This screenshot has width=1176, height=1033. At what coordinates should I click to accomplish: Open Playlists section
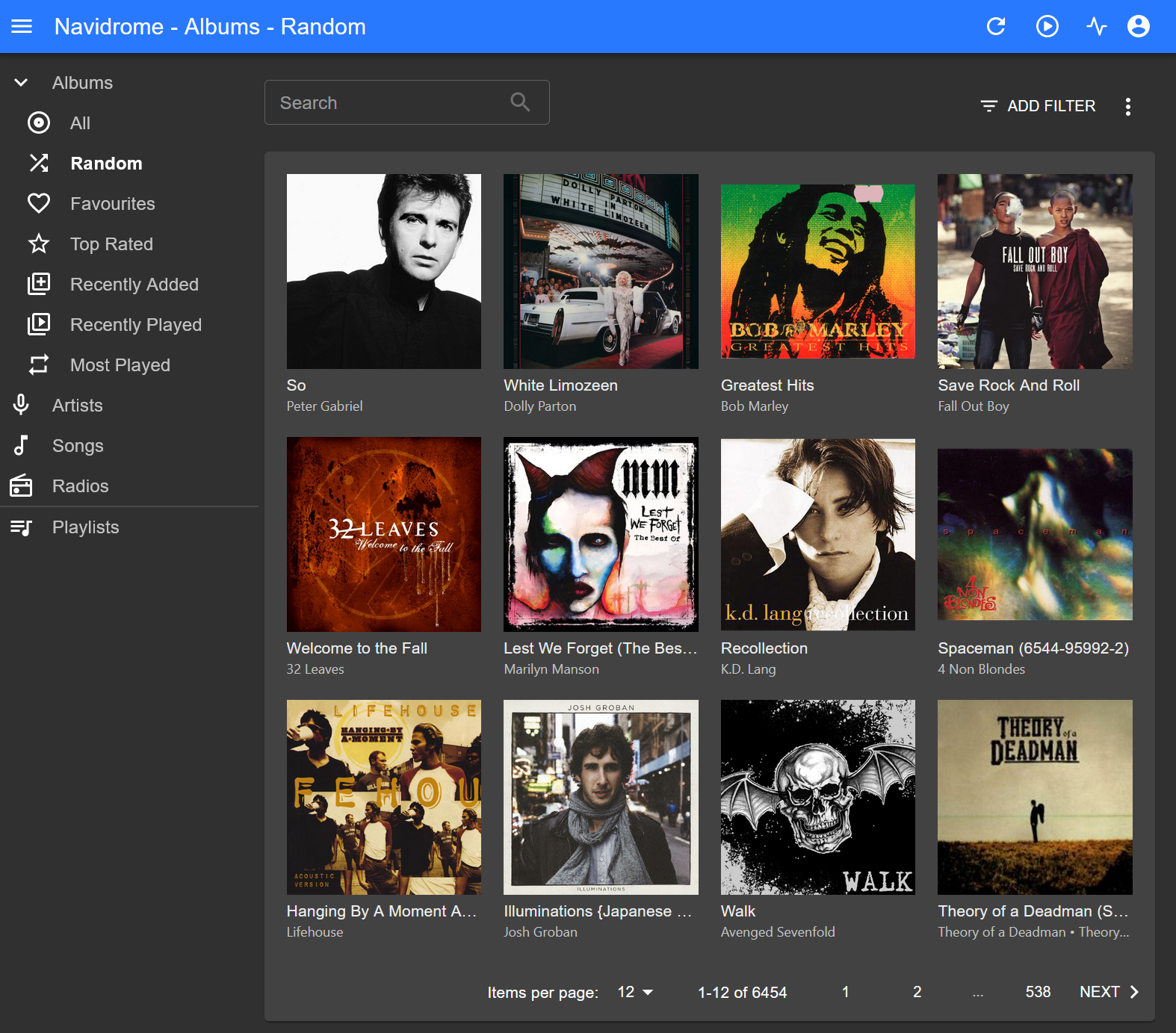[x=86, y=527]
